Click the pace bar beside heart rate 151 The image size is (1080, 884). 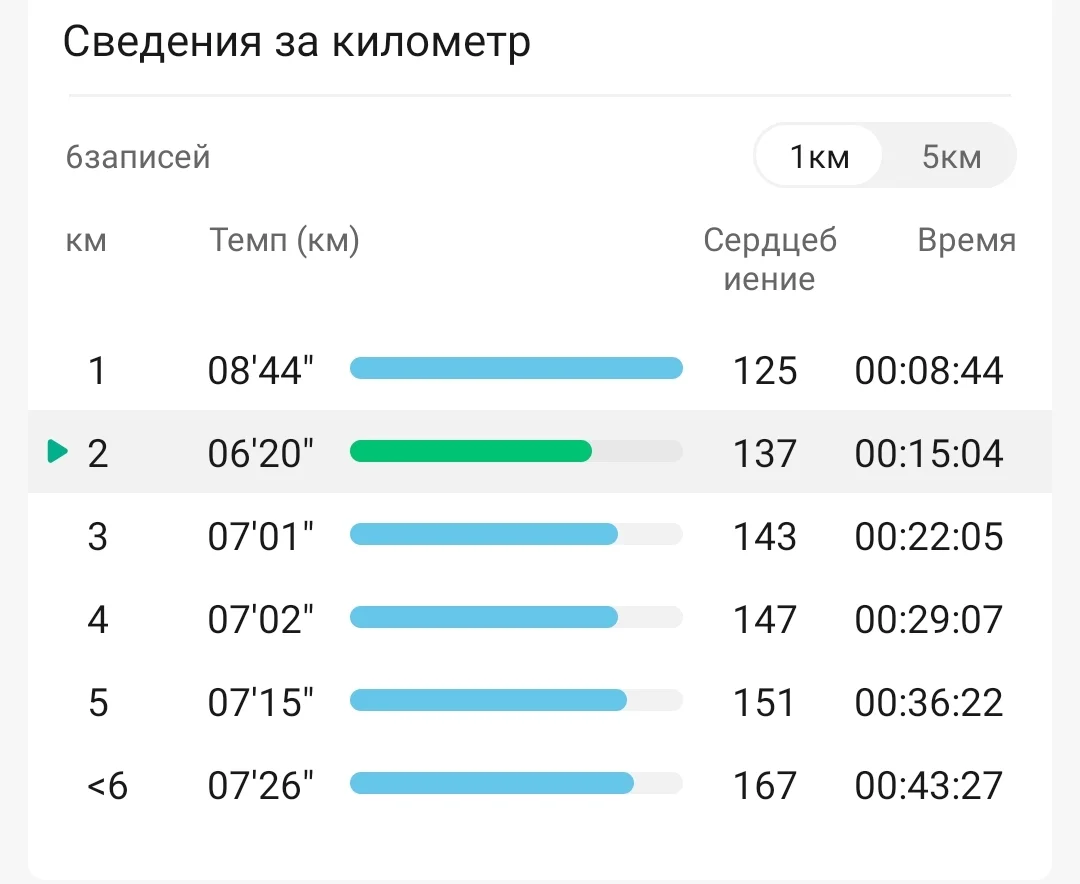(x=487, y=700)
